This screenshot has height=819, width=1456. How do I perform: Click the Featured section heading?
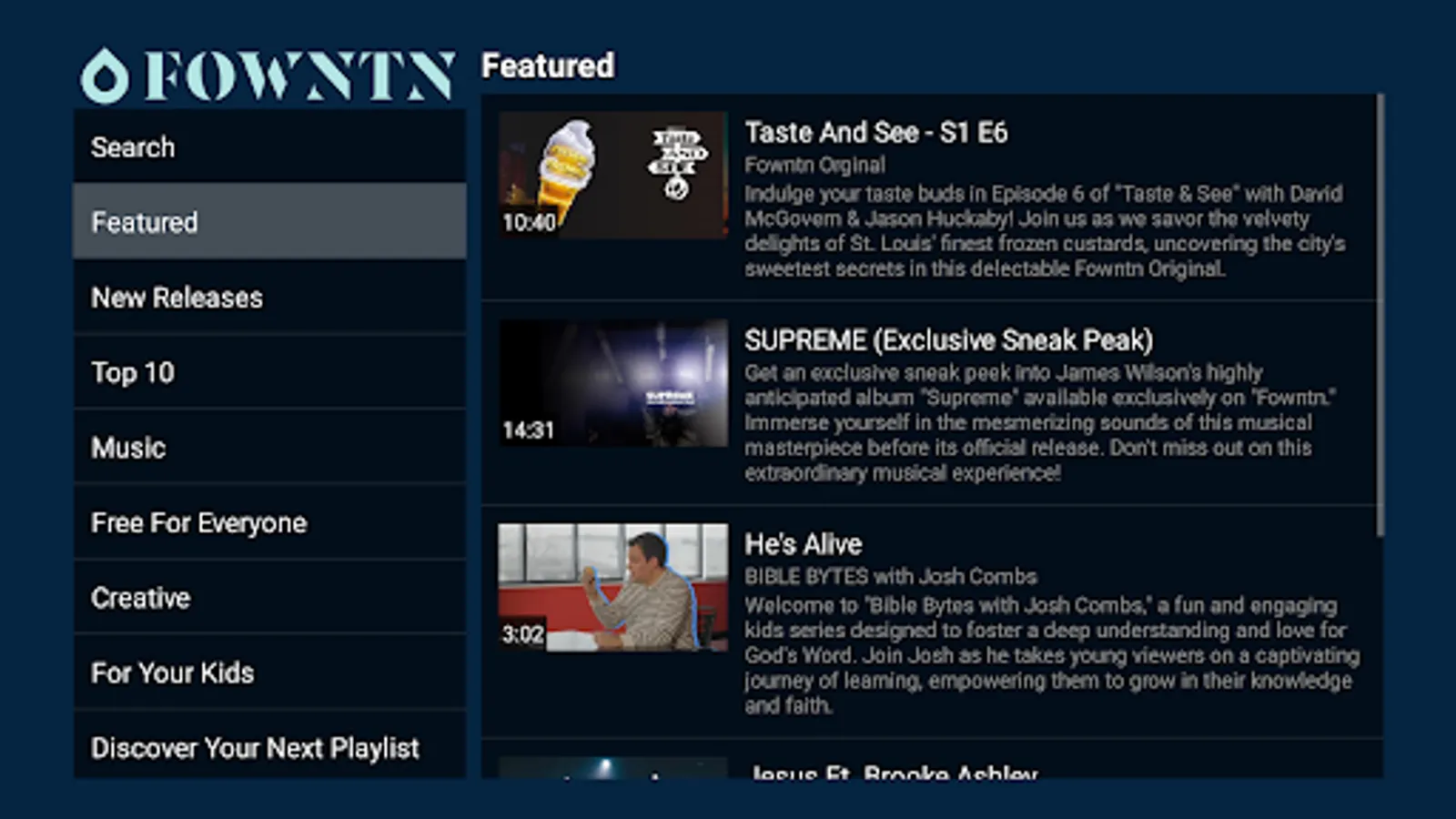coord(548,66)
